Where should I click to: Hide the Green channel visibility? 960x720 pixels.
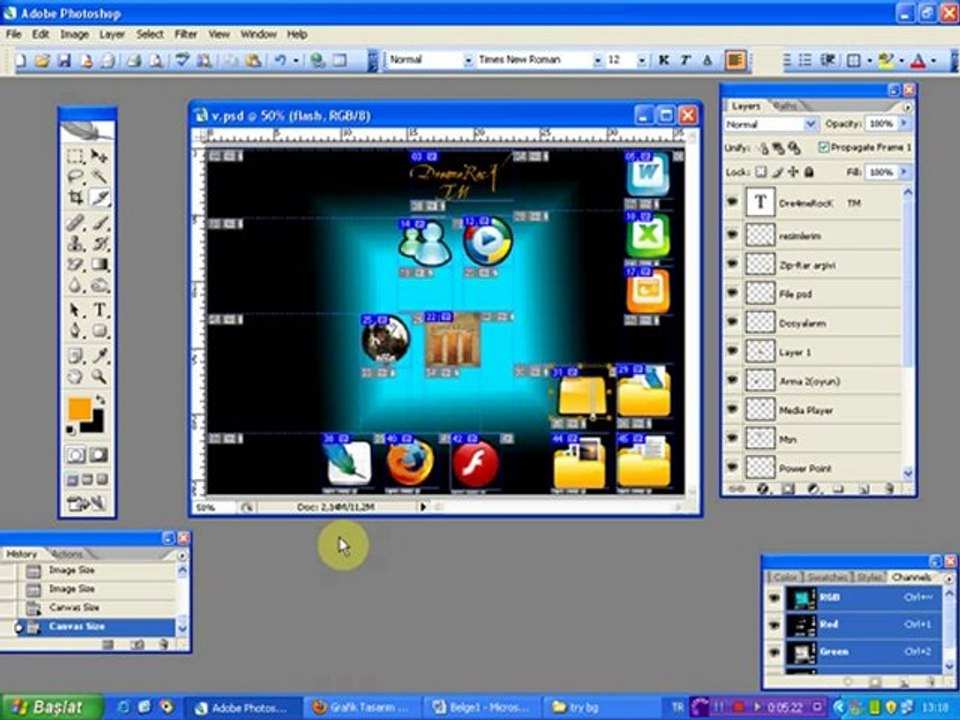click(774, 651)
